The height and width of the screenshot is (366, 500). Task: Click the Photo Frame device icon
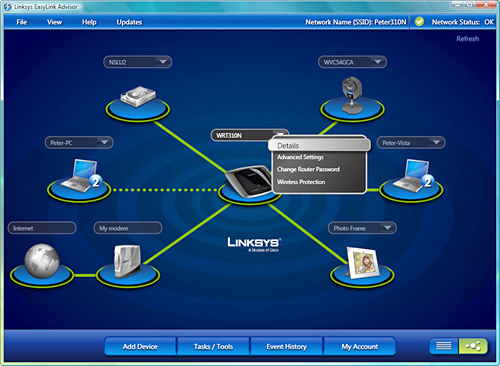[362, 263]
